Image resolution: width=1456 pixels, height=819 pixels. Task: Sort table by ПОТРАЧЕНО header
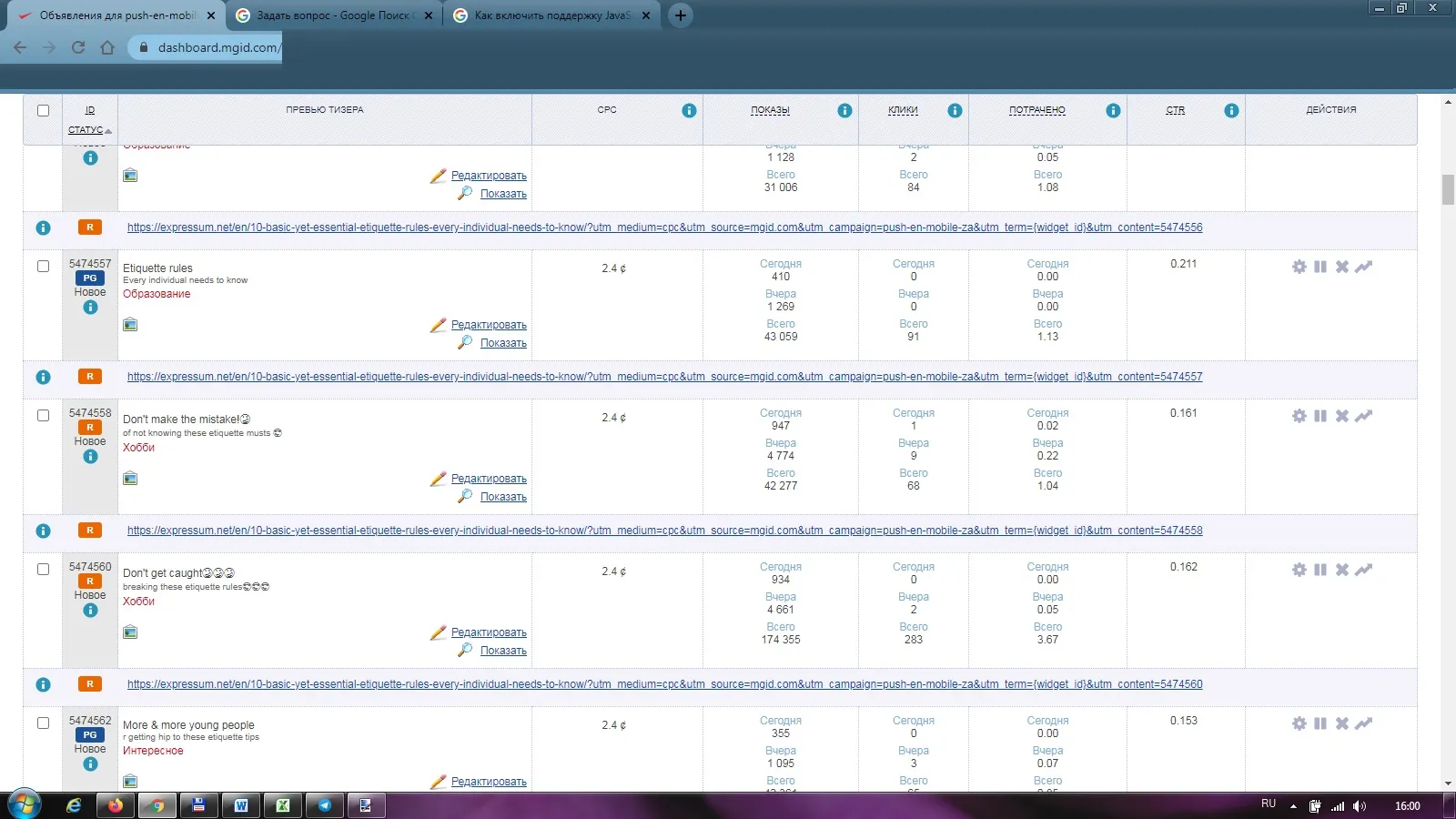pyautogui.click(x=1036, y=110)
